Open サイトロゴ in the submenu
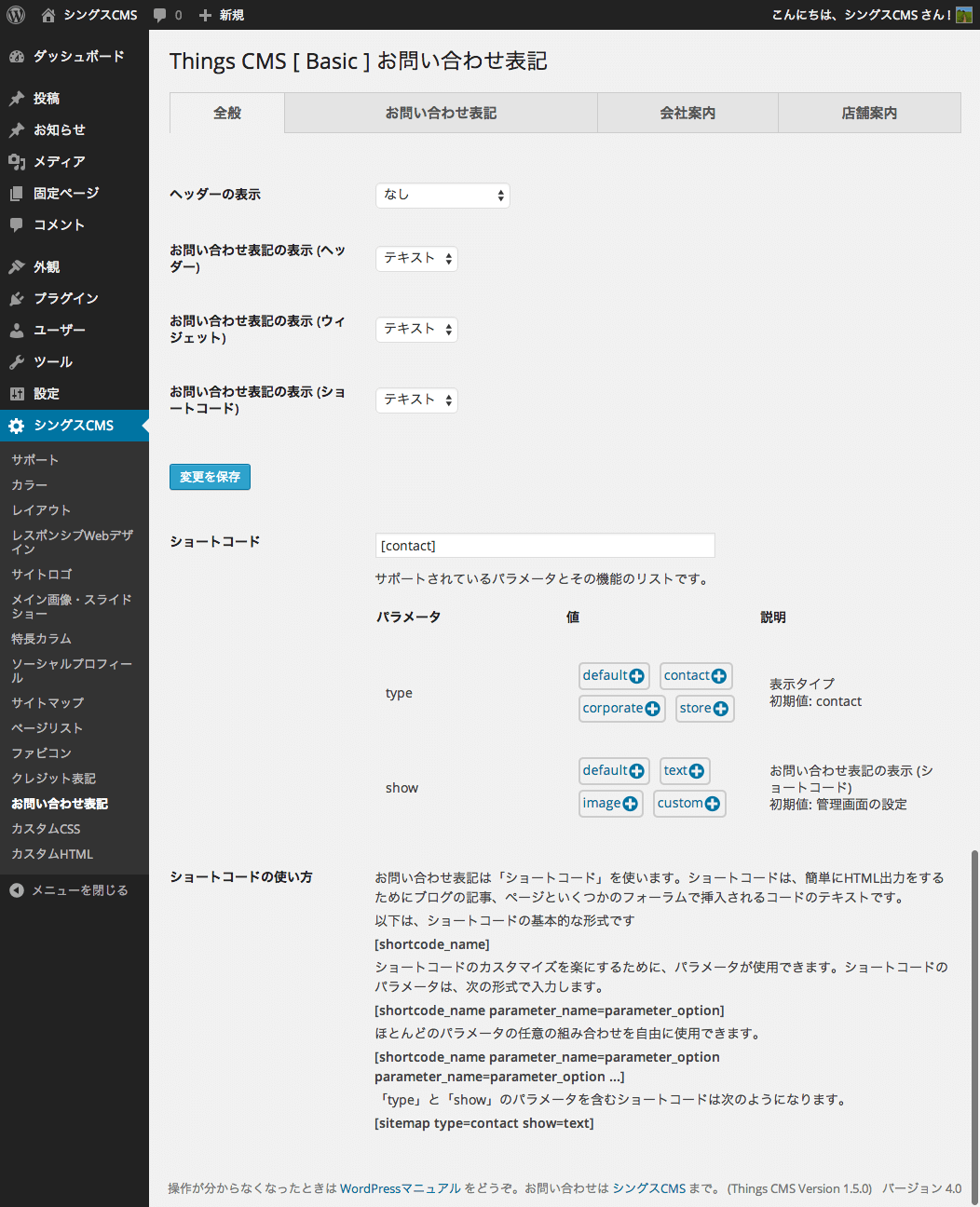Image resolution: width=980 pixels, height=1207 pixels. (x=42, y=575)
